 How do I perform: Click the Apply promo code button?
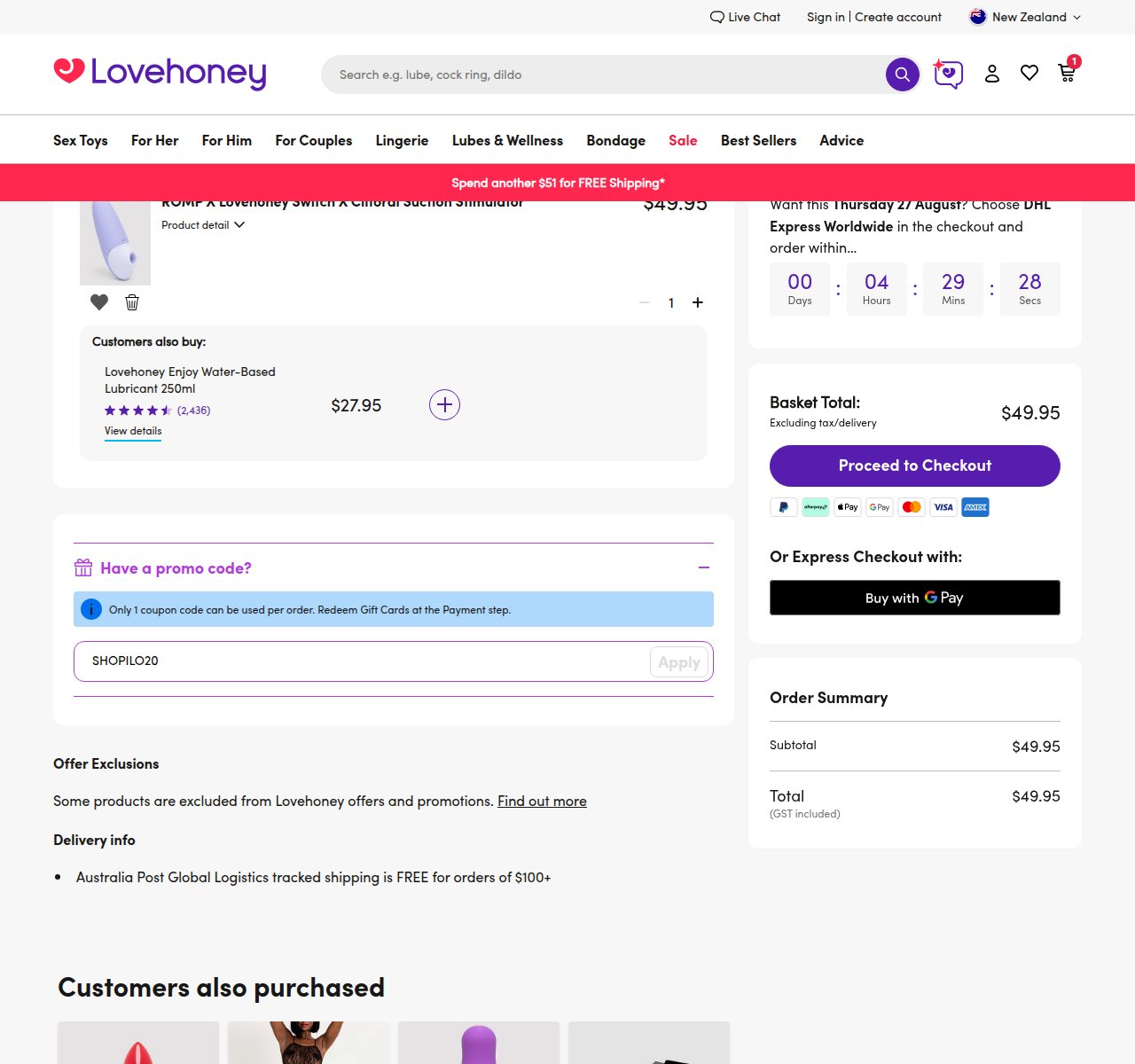point(679,662)
